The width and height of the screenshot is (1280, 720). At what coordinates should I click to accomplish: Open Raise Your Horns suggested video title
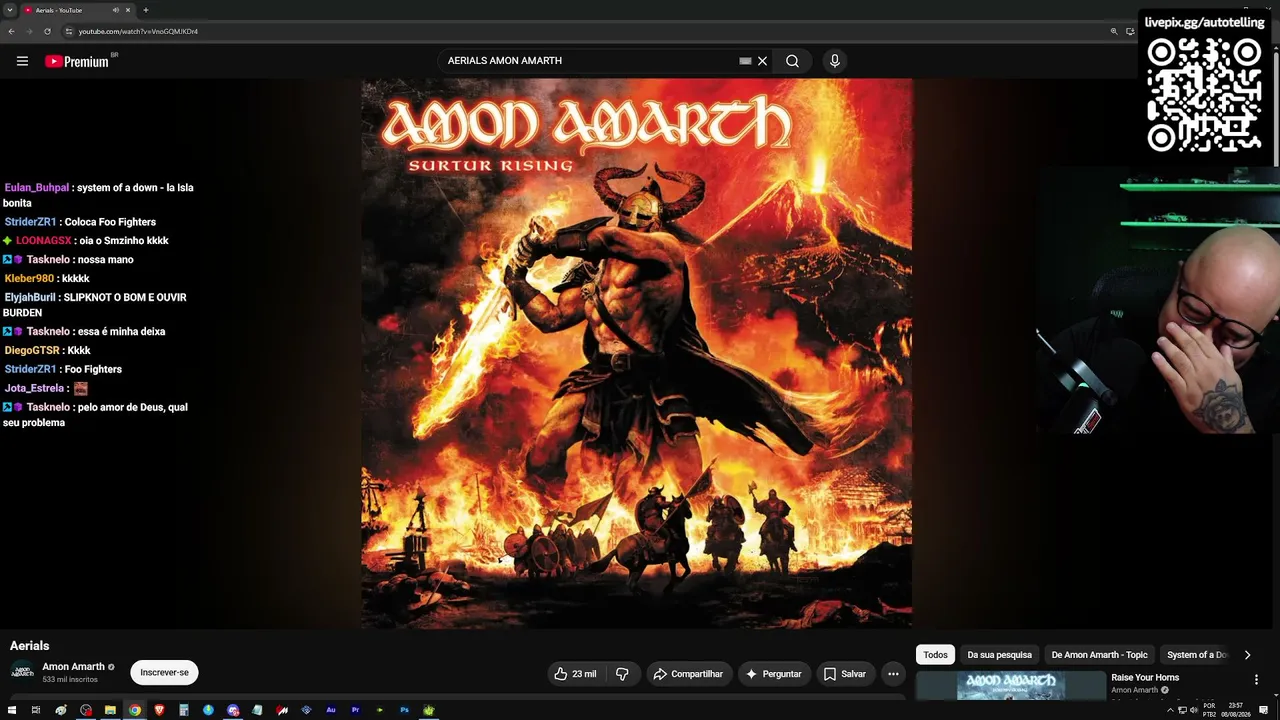tap(1145, 678)
